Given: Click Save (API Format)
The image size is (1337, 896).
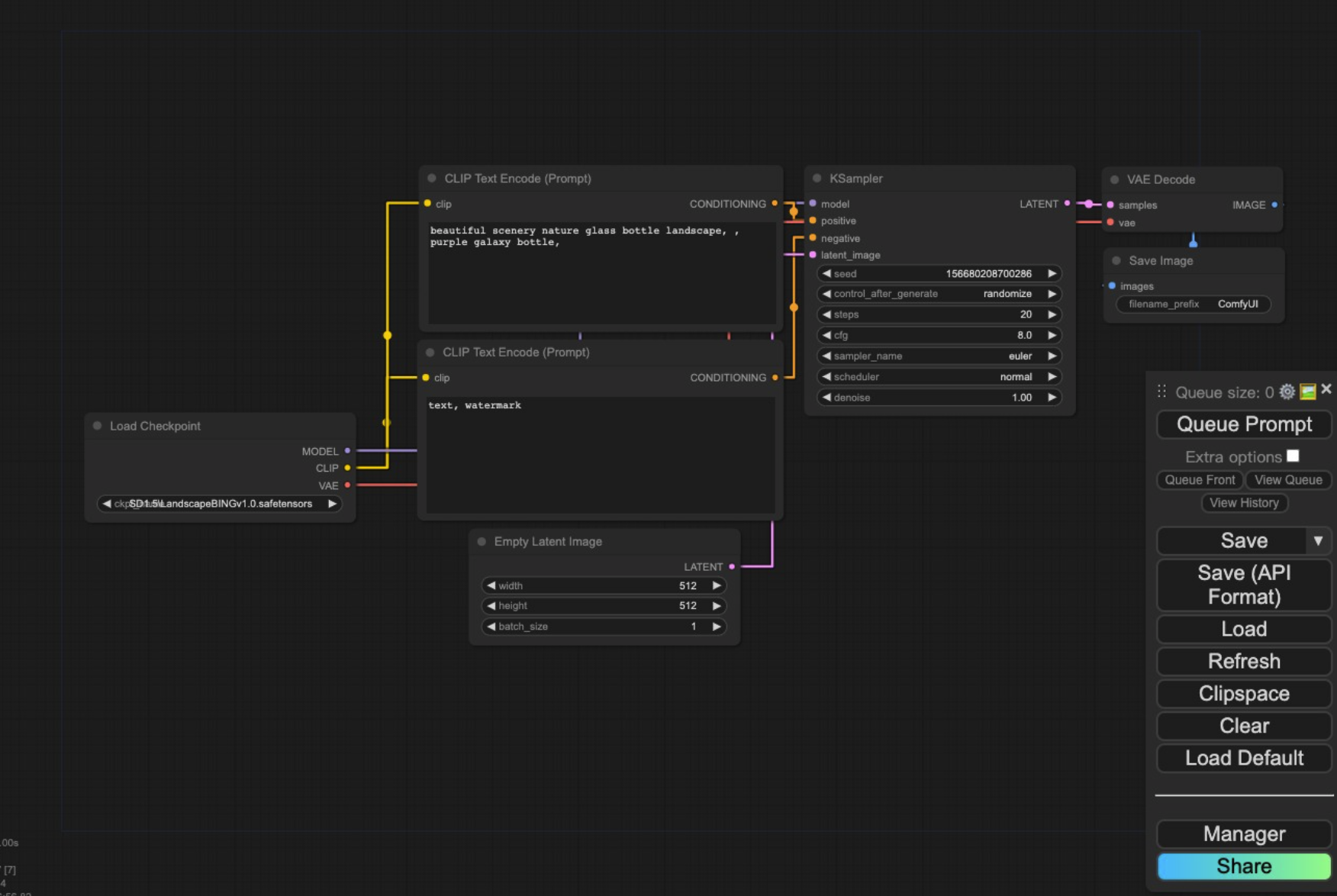Looking at the screenshot, I should pos(1244,585).
